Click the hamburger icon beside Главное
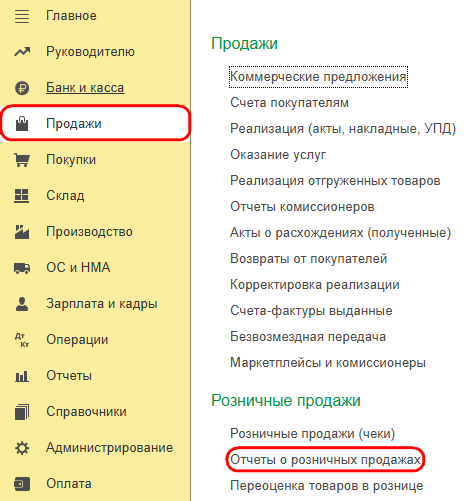Viewport: 466px width, 501px height. coord(22,16)
